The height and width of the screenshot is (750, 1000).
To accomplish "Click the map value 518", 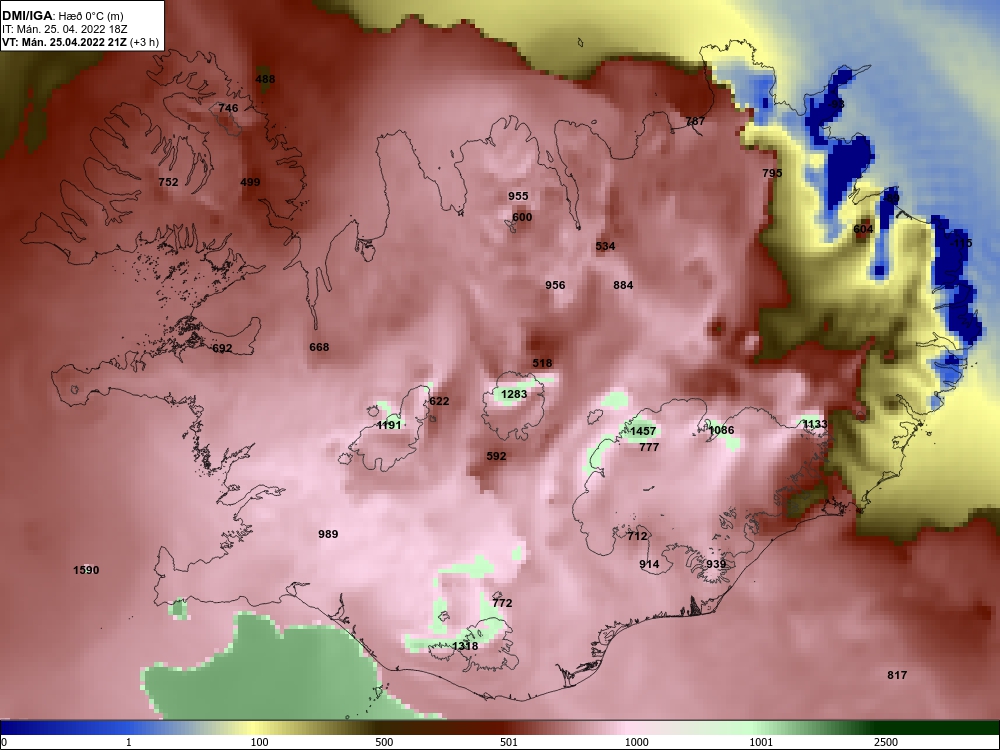I will coord(542,363).
